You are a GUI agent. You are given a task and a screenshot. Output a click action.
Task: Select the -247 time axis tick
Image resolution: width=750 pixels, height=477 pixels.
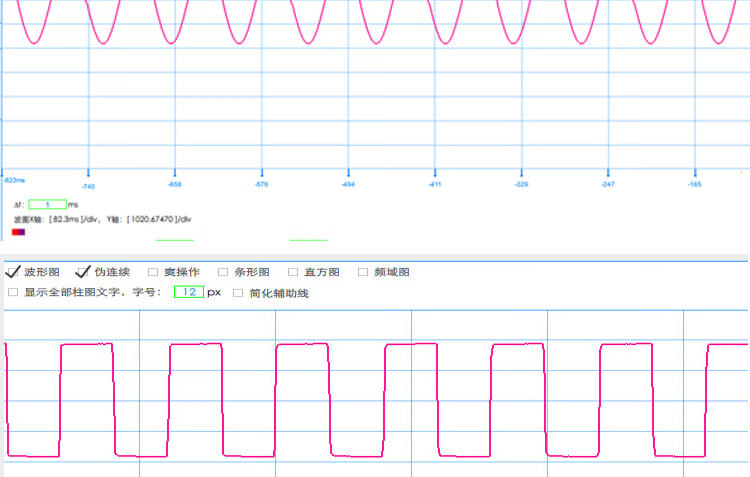coord(607,186)
